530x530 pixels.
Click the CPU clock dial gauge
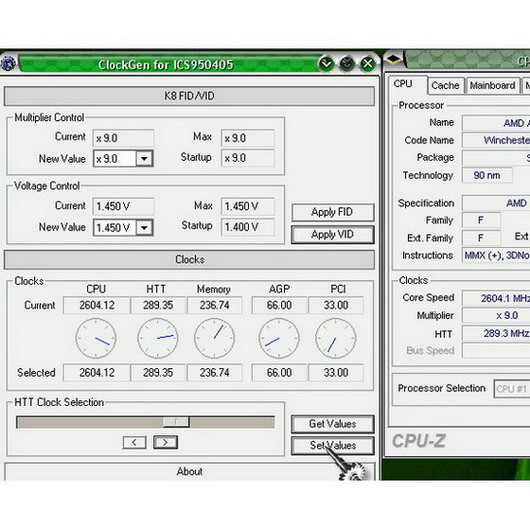tap(96, 338)
